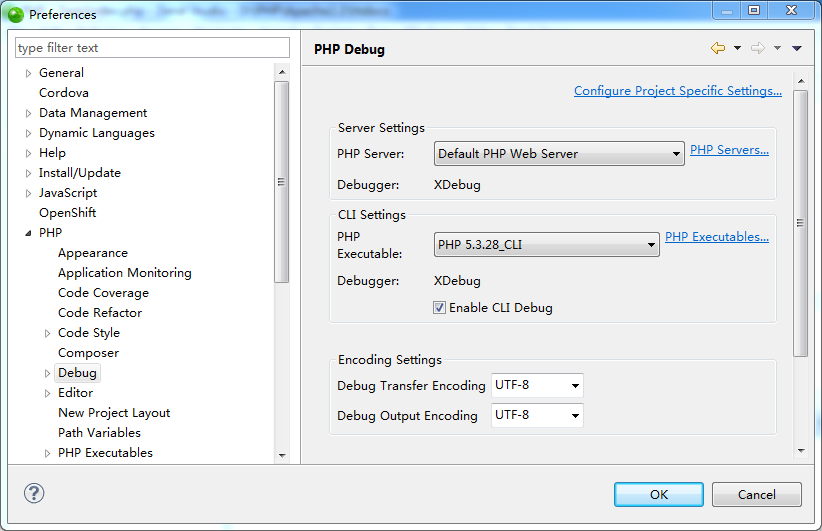Click the Preferences window green icon
This screenshot has height=531, width=822.
16,15
